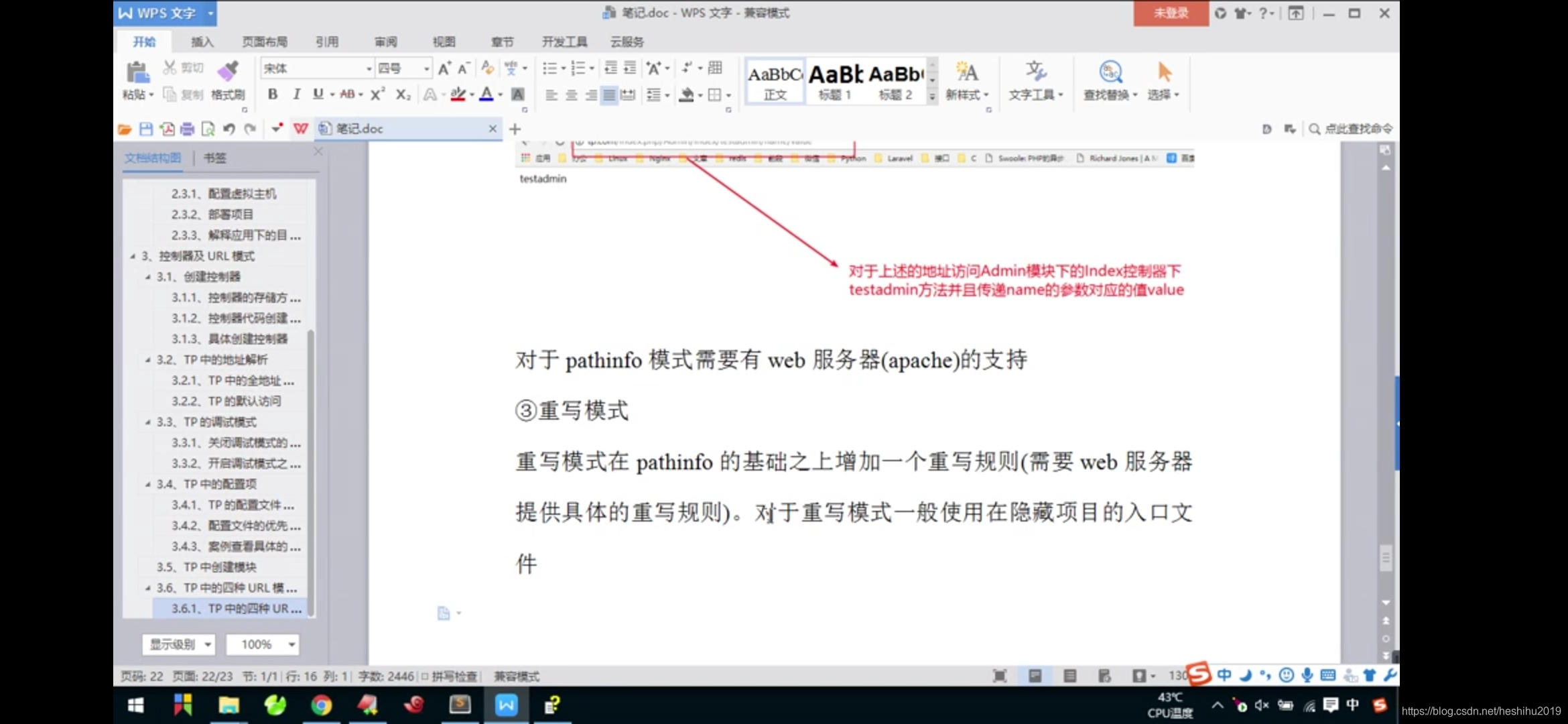Collapse the 3.2、TP中的地址解析 node

pyautogui.click(x=148, y=360)
